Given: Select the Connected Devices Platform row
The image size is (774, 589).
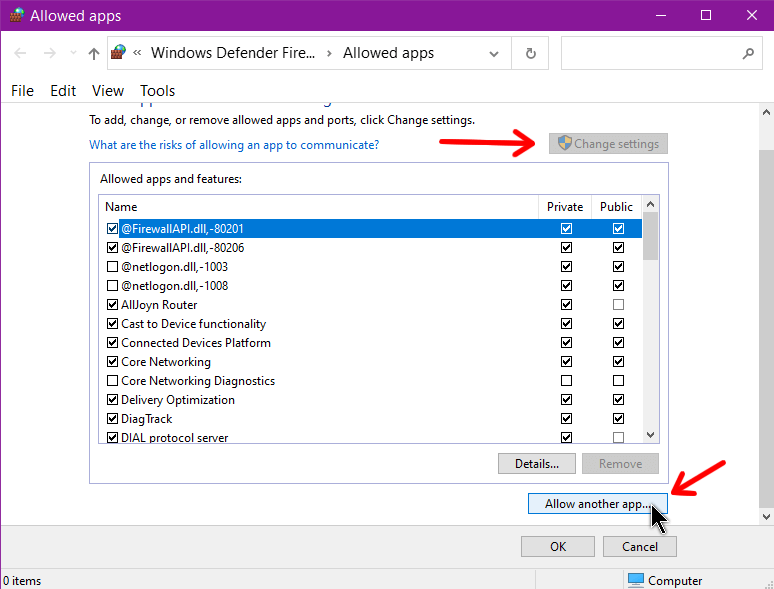Looking at the screenshot, I should (x=370, y=343).
